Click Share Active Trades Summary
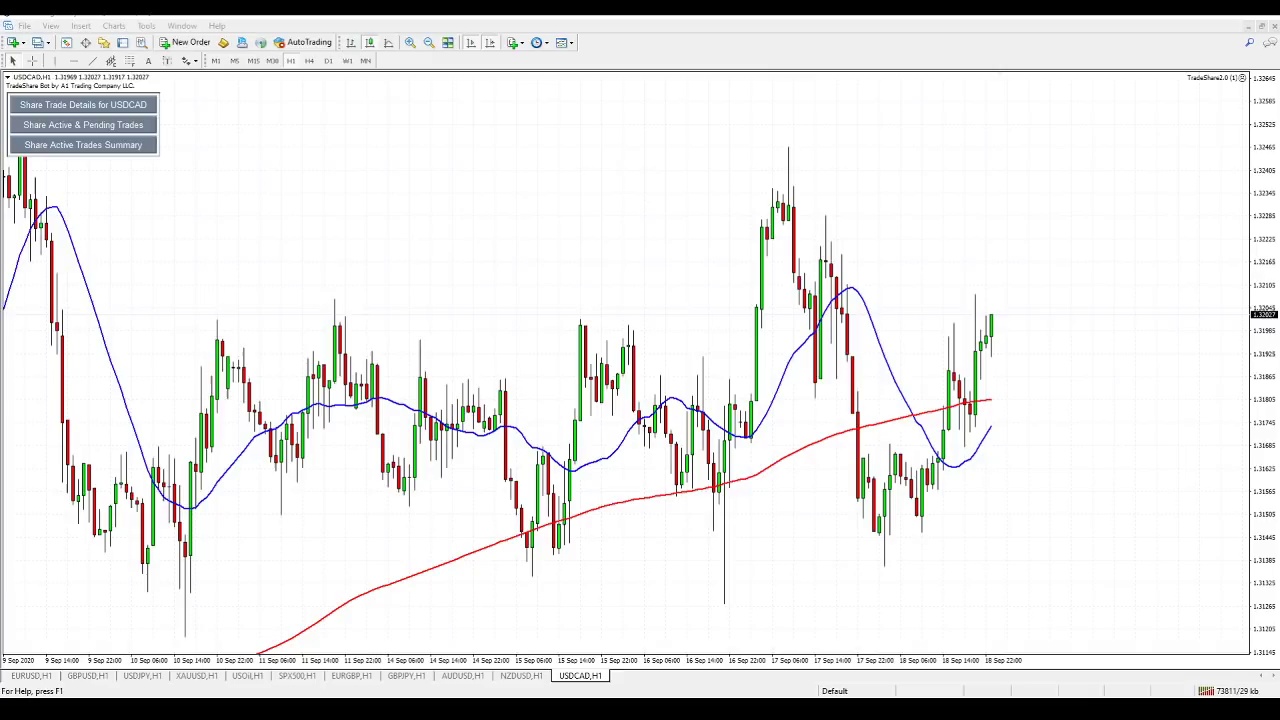This screenshot has height=720, width=1280. (x=83, y=145)
